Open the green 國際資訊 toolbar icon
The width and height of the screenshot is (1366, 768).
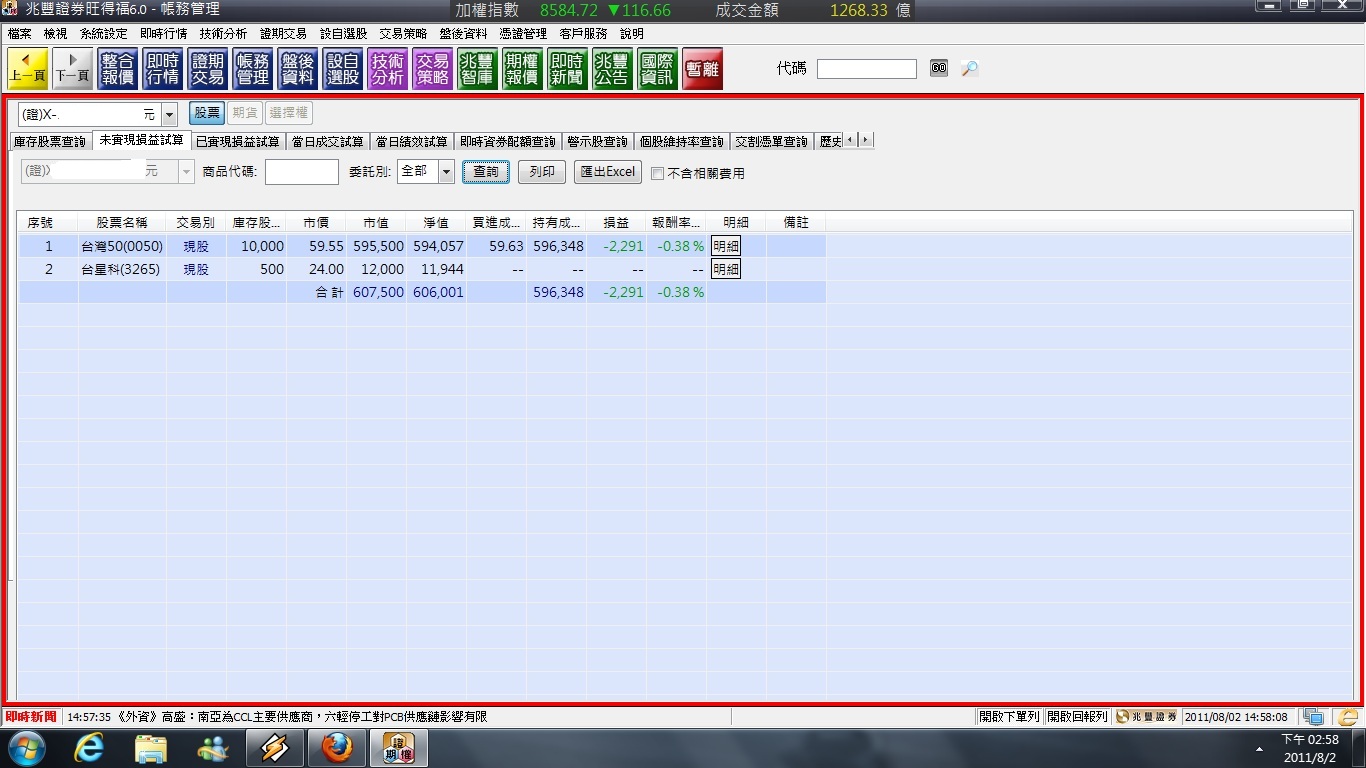coord(657,69)
